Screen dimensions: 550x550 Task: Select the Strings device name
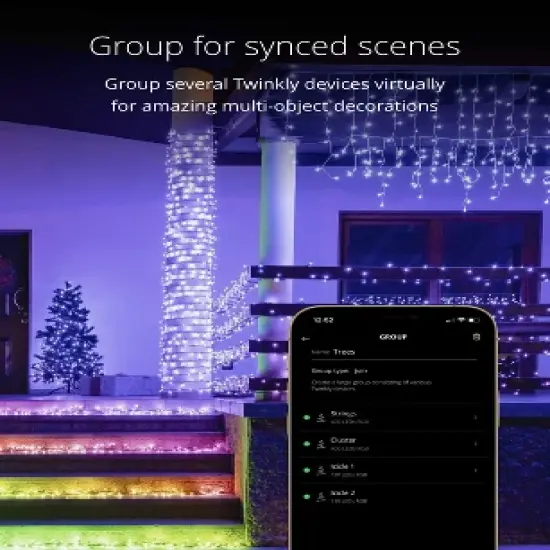pyautogui.click(x=343, y=414)
